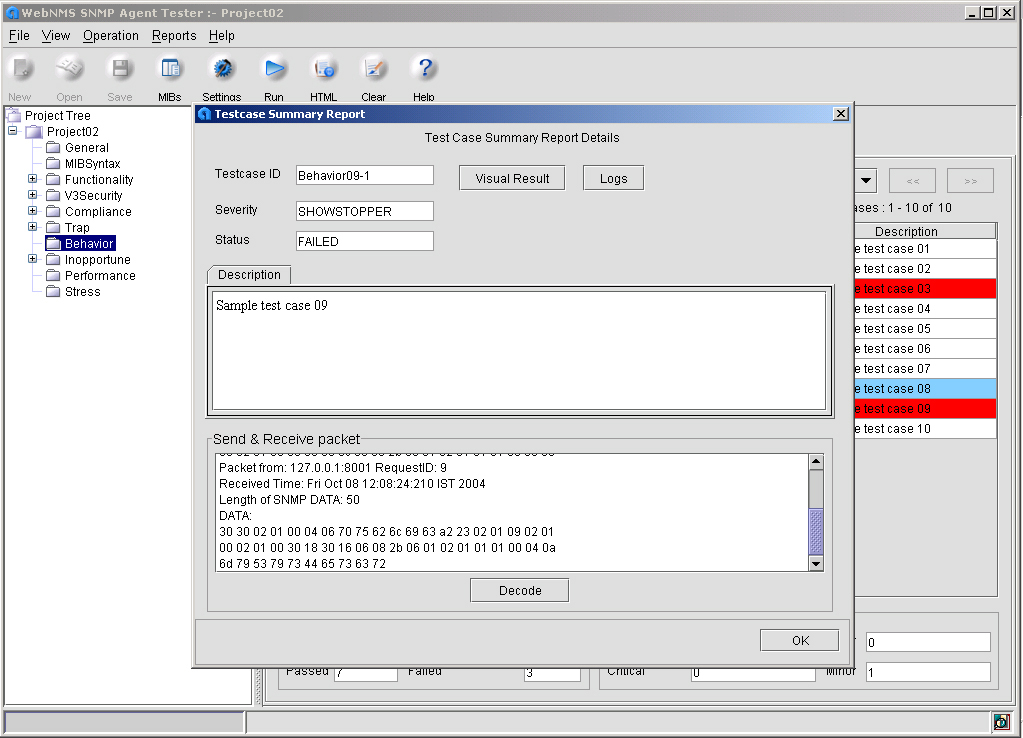Open the Reports menu
Screen dimensions: 1023x738
pyautogui.click(x=174, y=36)
